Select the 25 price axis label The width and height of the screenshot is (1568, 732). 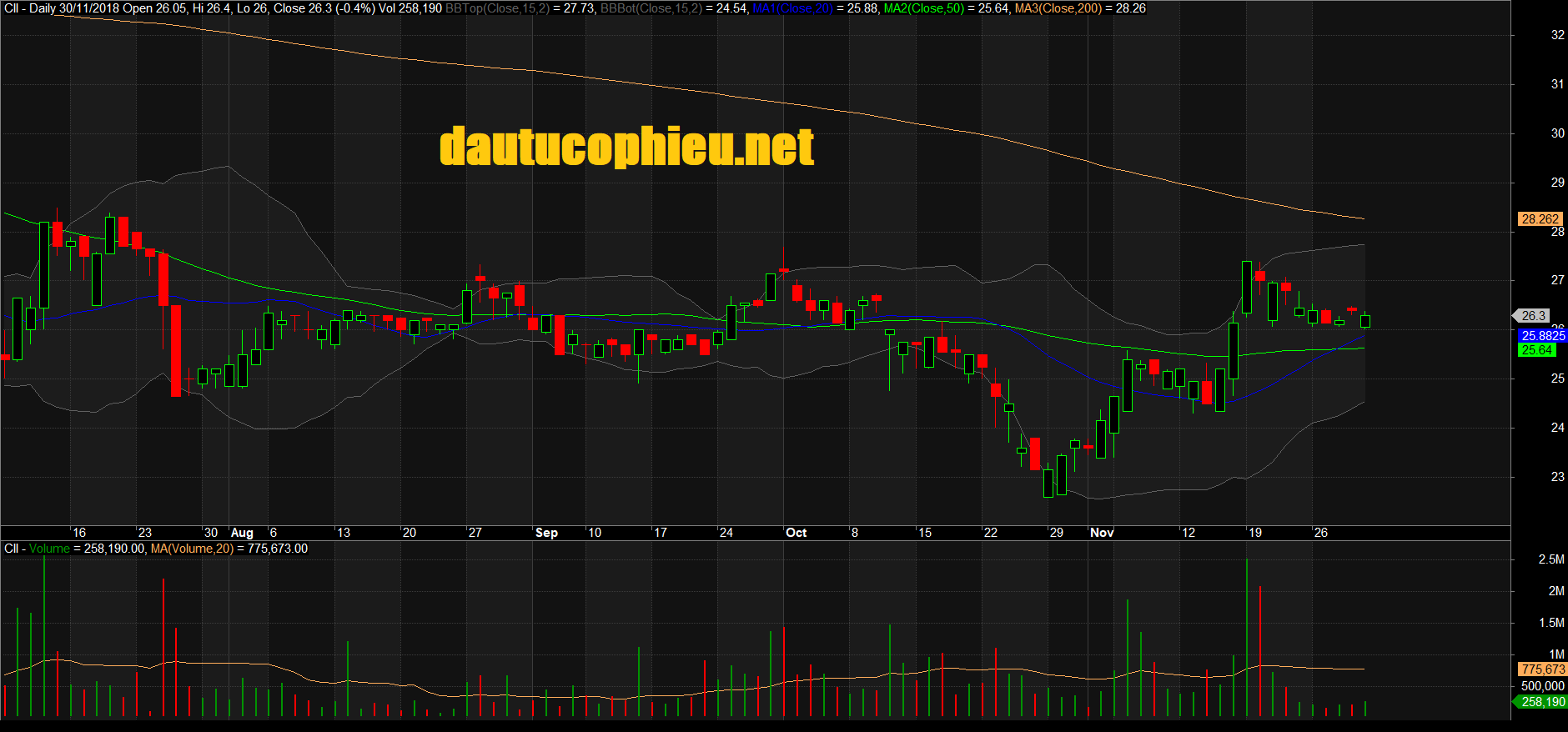(x=1557, y=379)
